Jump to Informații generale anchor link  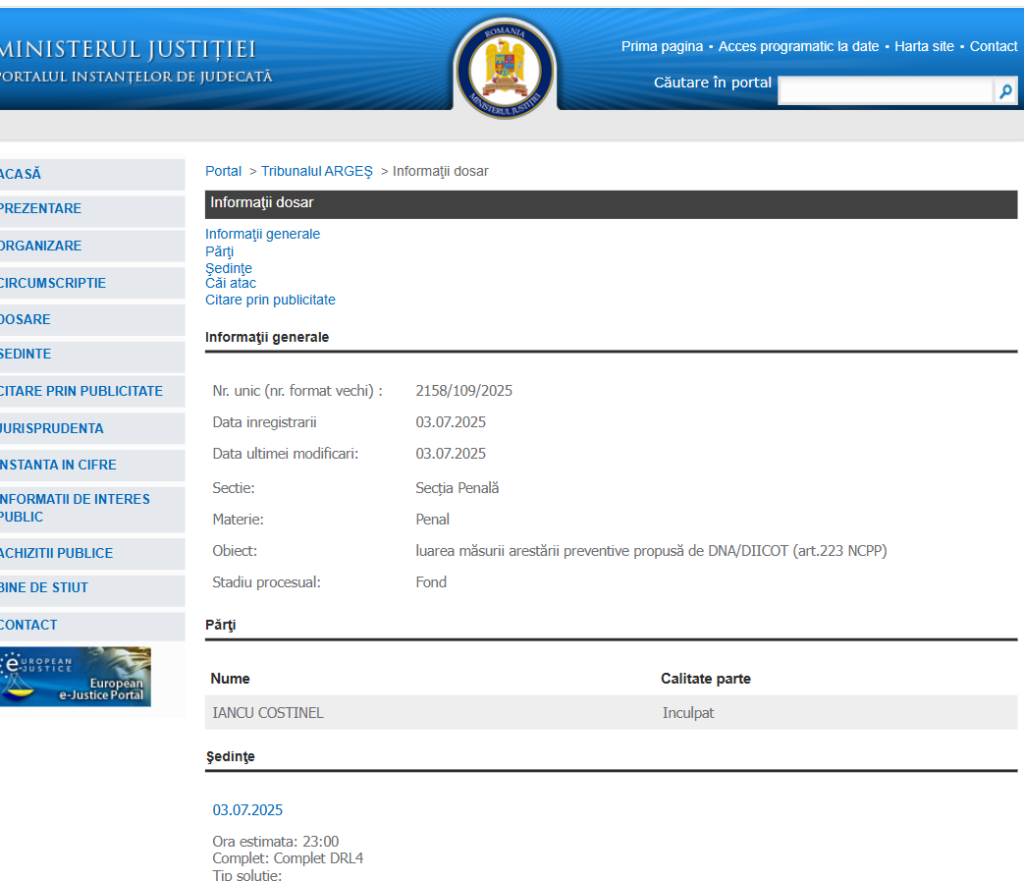(263, 234)
